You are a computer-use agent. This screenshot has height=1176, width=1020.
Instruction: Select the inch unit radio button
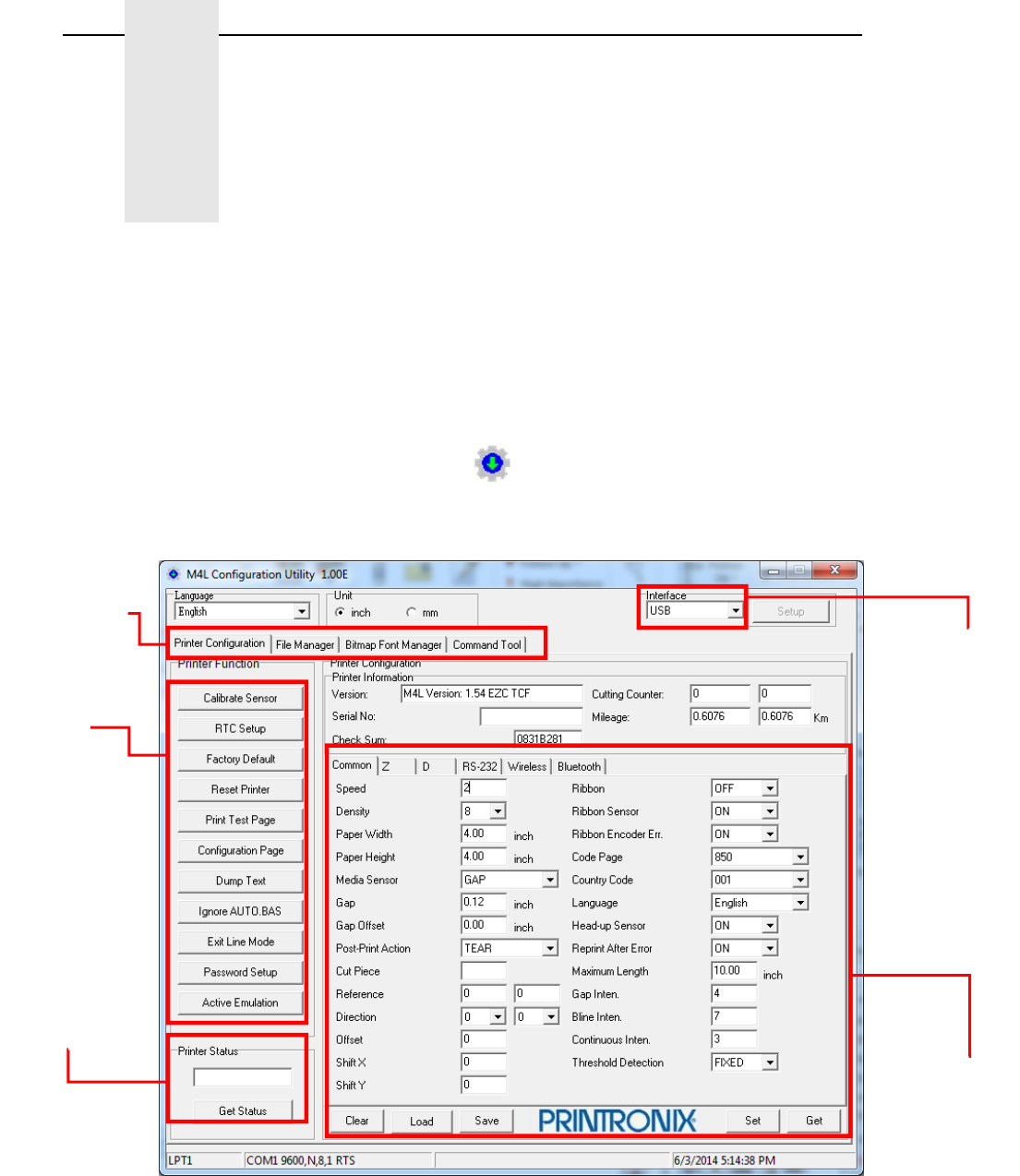341,612
